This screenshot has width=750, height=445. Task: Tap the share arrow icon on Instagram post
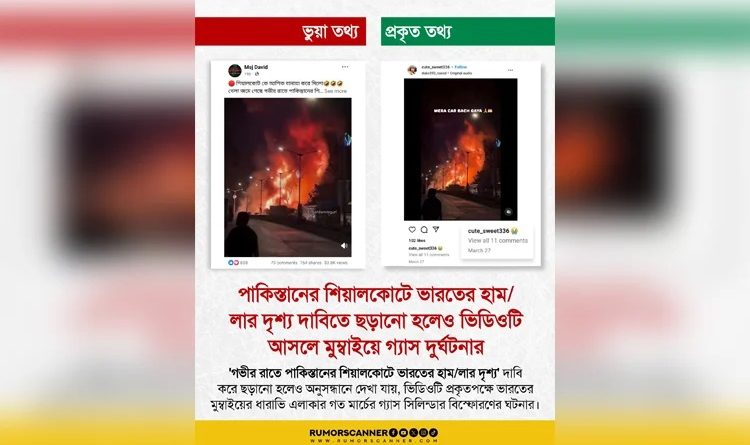[436, 229]
